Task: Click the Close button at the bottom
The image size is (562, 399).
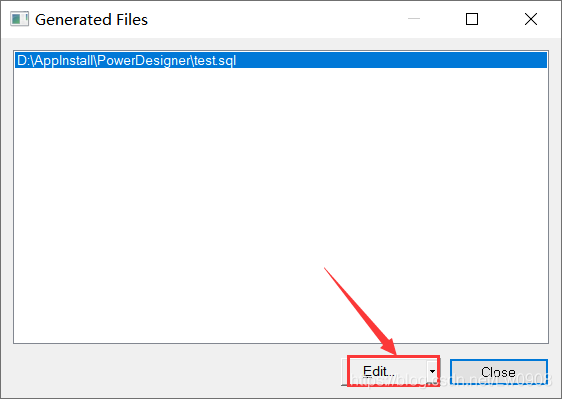Action: tap(499, 372)
